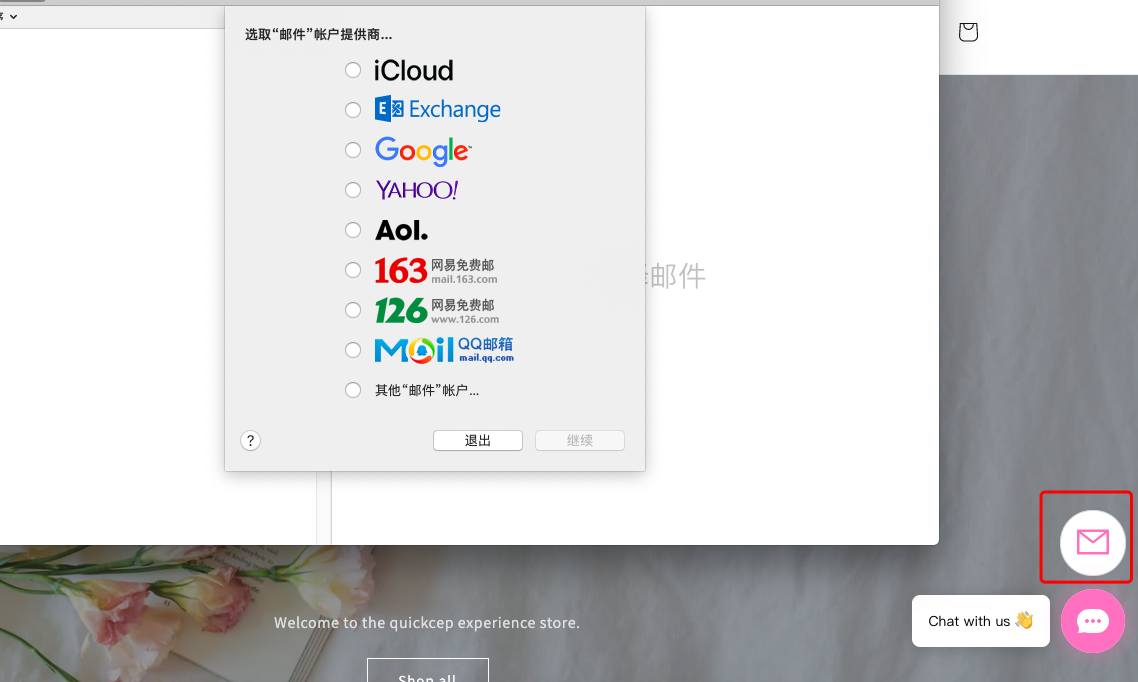The image size is (1138, 682).
Task: Select the Aol. provider radio button
Action: coord(353,230)
